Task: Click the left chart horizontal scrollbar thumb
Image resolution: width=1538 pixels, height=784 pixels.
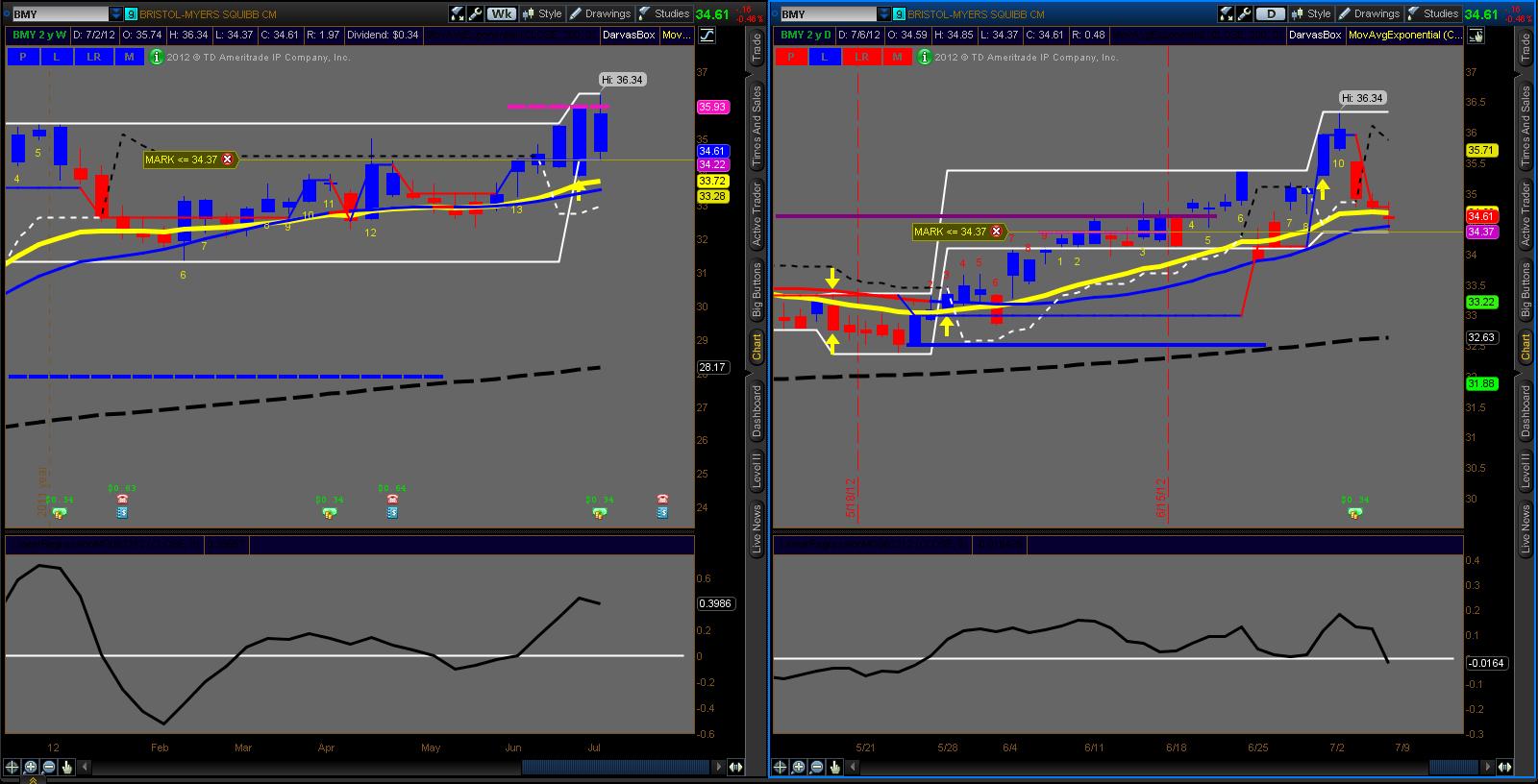Action: point(615,767)
